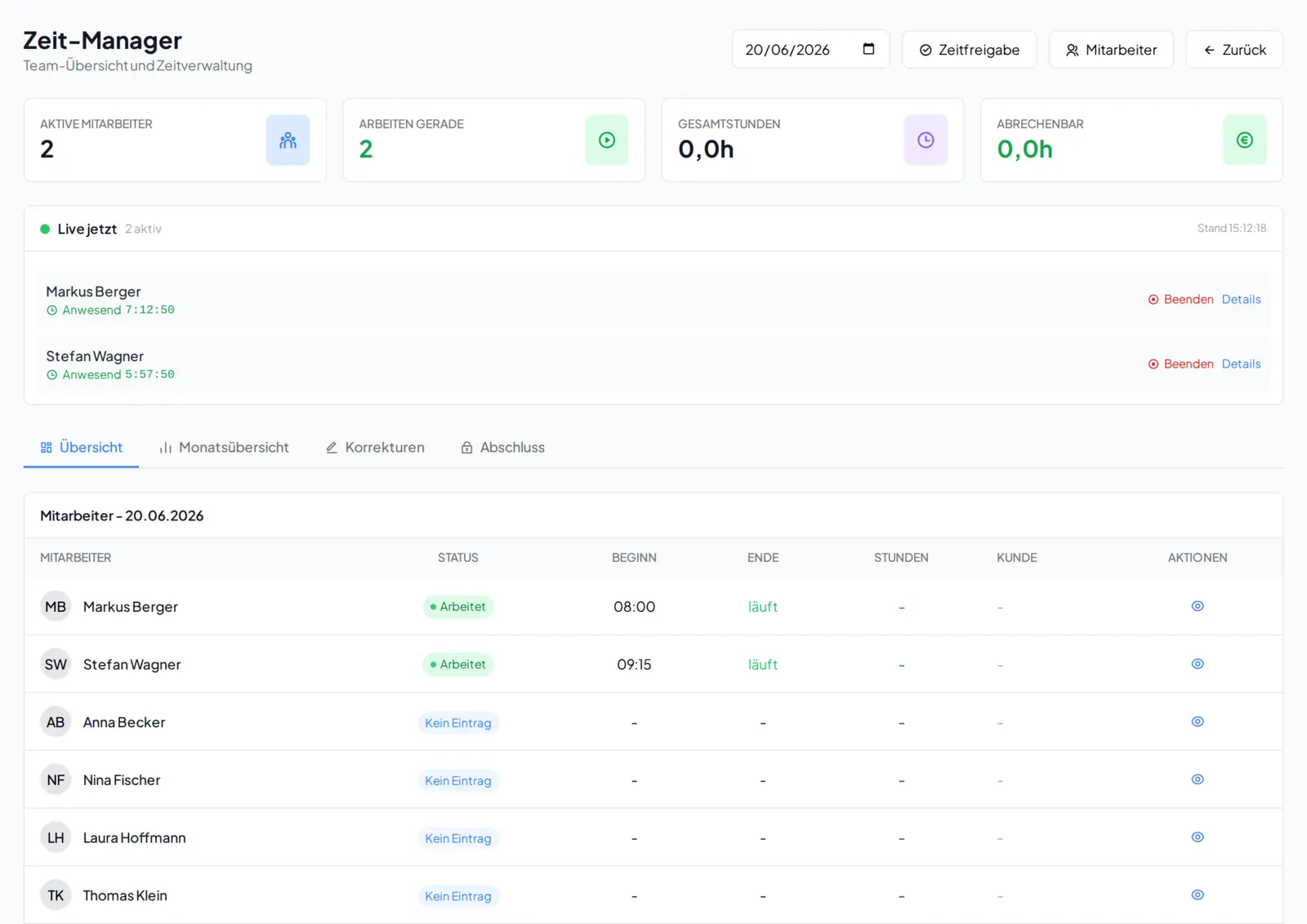
Task: Click the Arbeitet status badge for Markus Berger
Action: point(458,606)
